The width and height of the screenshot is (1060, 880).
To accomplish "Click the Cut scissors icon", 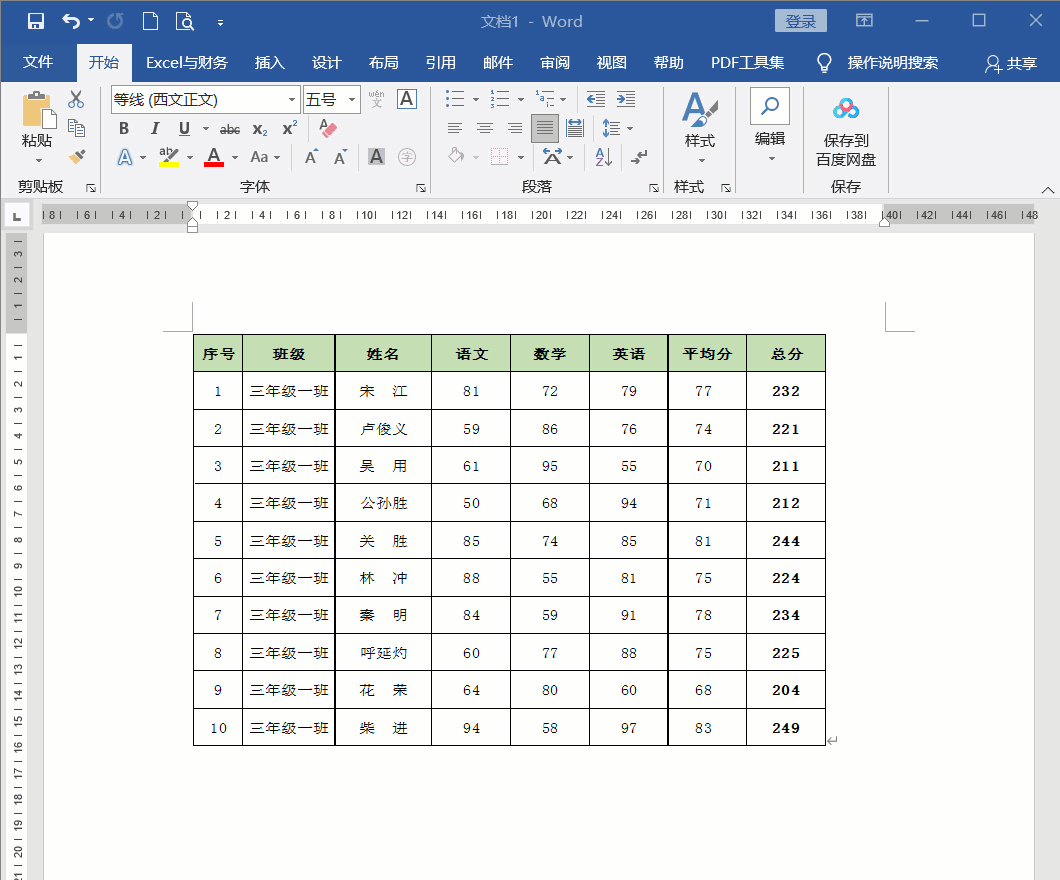I will click(76, 99).
